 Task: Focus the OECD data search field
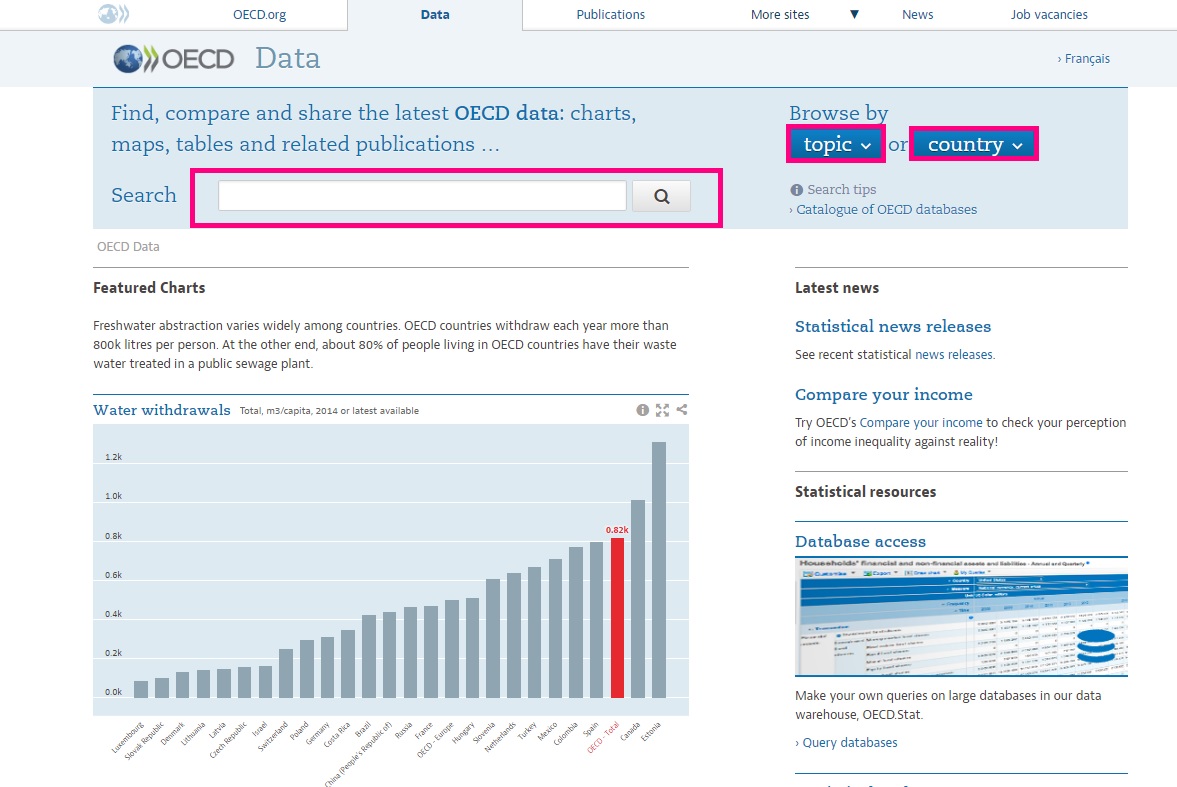(x=422, y=196)
